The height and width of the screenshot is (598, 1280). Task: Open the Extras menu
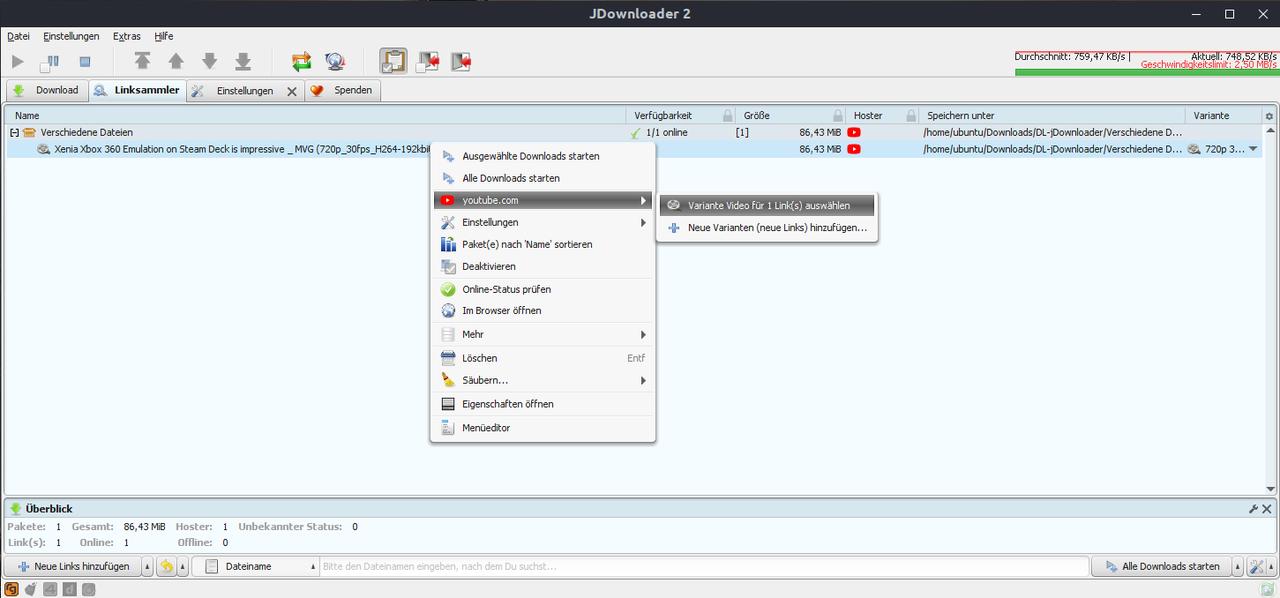click(127, 36)
